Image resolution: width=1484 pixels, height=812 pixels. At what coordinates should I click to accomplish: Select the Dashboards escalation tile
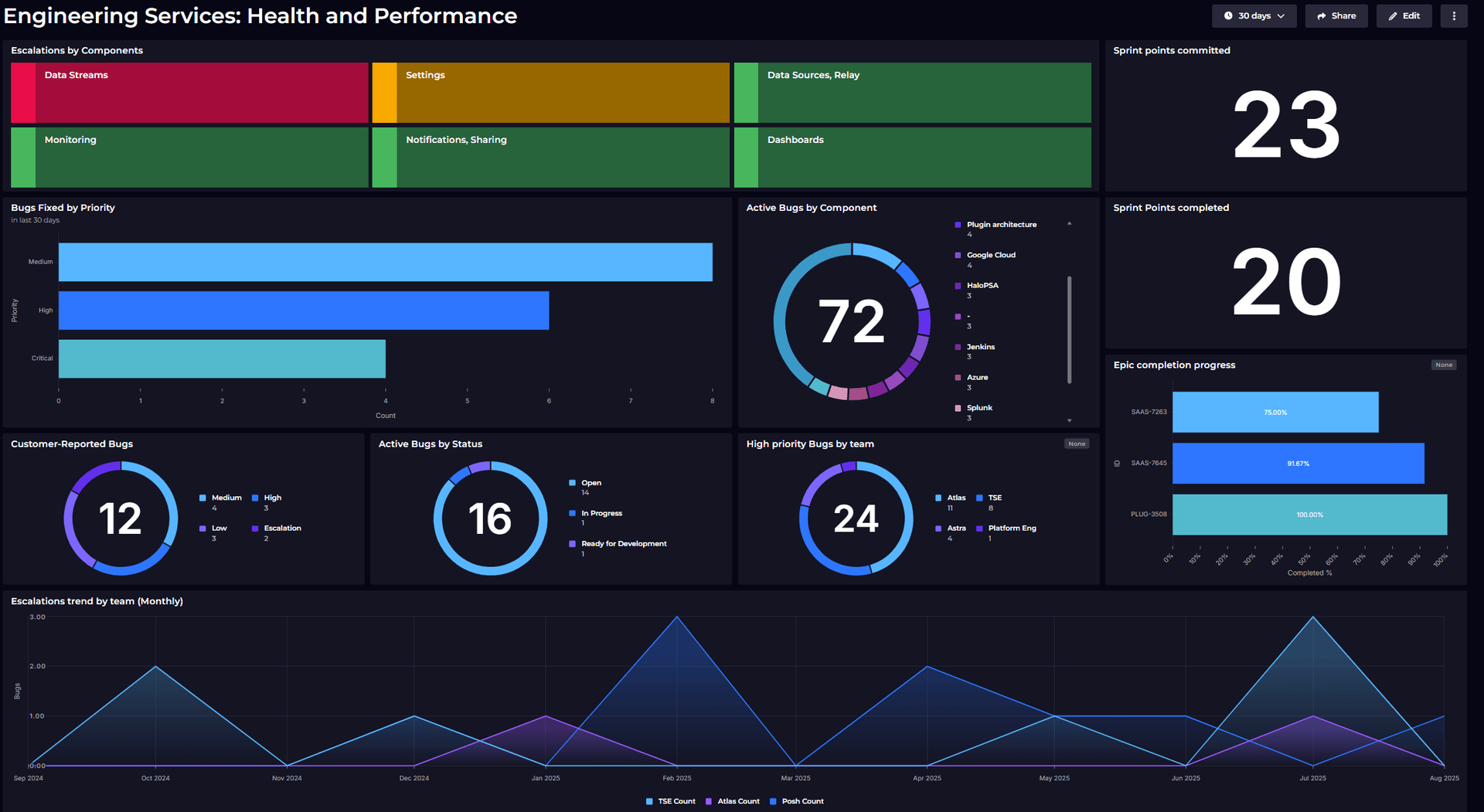[912, 158]
